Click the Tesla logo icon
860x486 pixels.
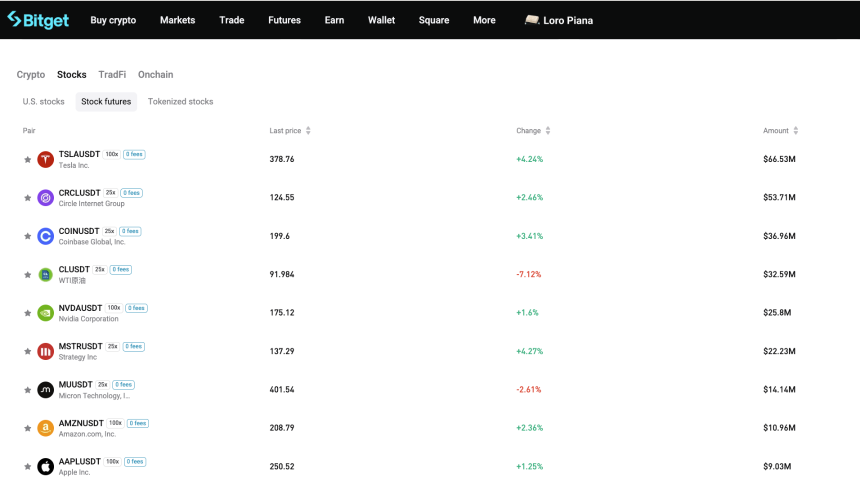point(46,160)
